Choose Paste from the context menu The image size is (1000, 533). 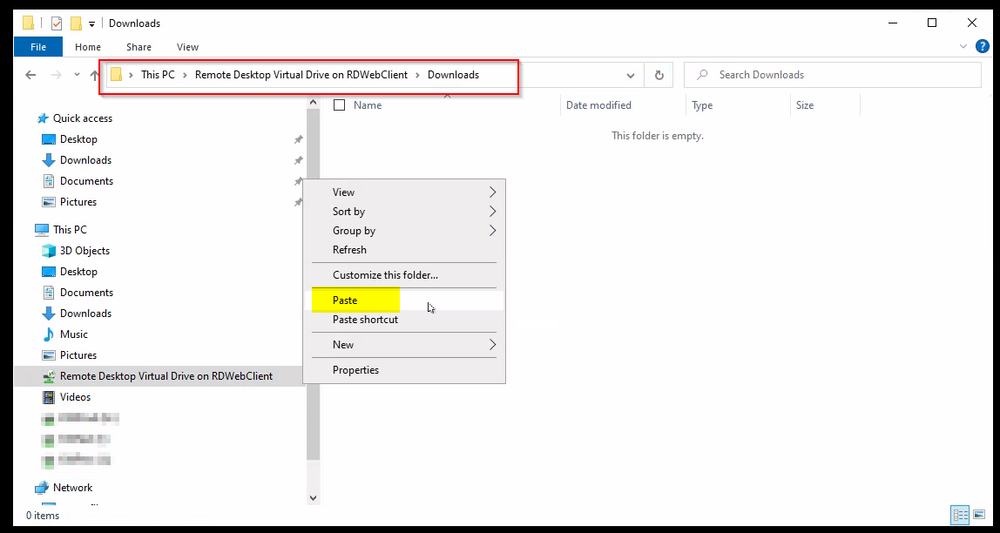pos(345,300)
